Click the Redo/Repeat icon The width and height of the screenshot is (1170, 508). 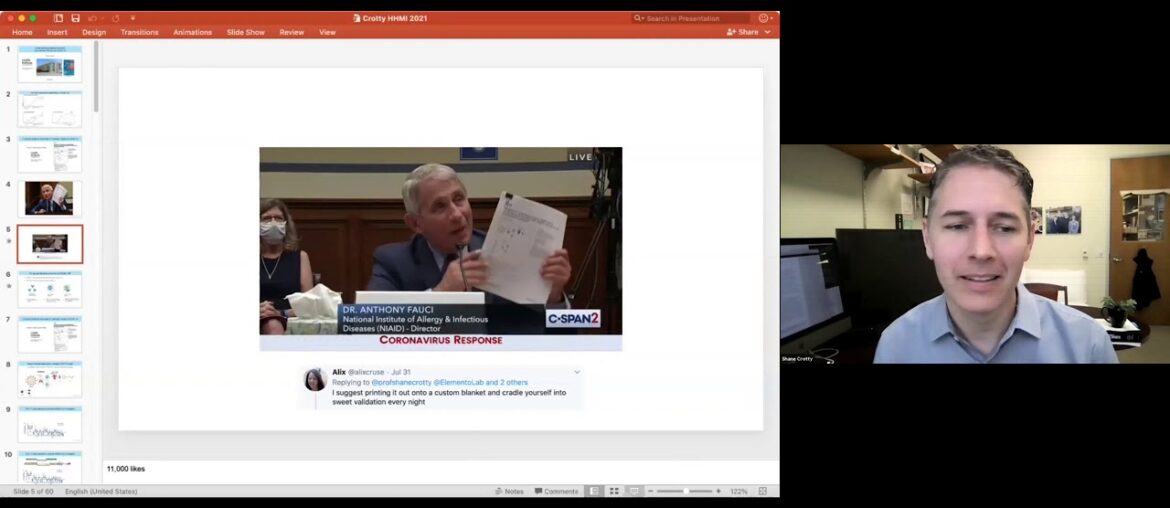(115, 18)
